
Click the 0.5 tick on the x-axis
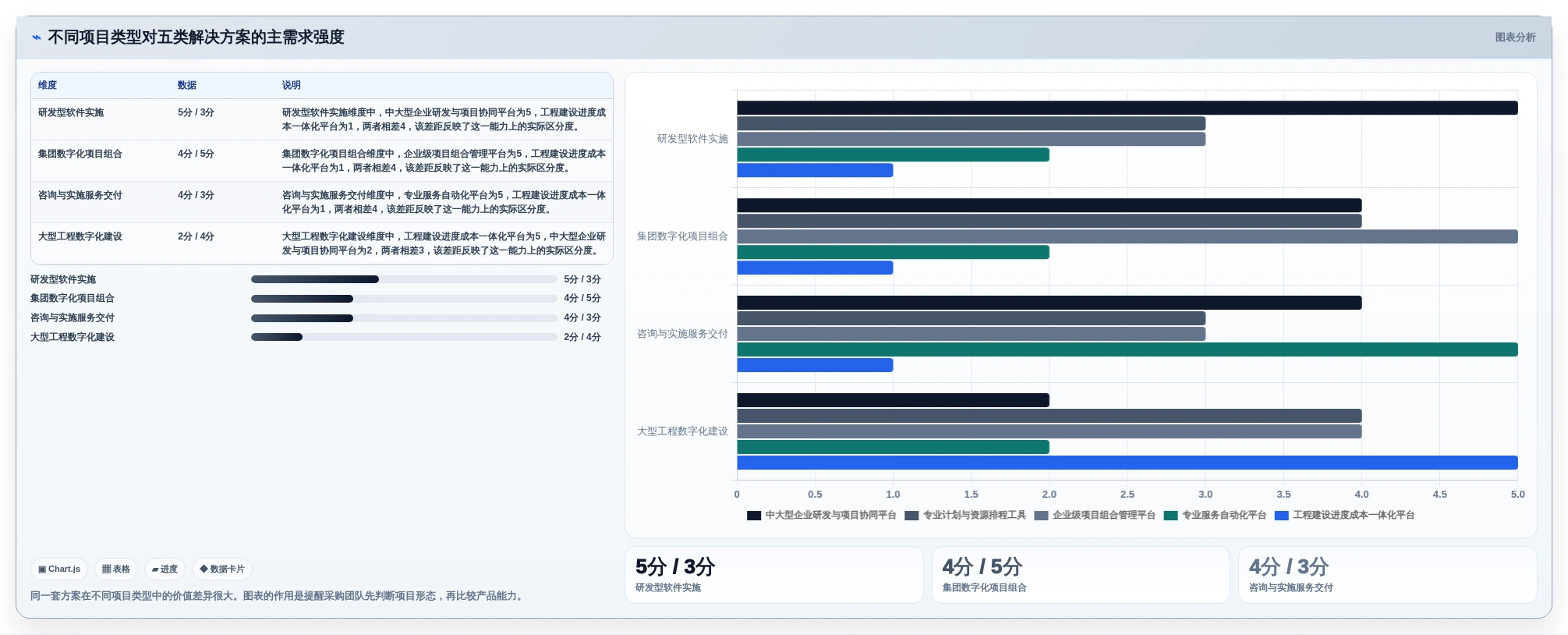point(815,495)
